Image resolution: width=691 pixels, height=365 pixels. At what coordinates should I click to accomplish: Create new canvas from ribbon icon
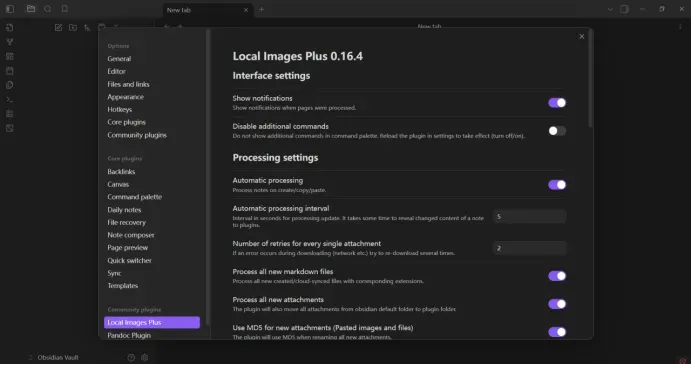10,56
